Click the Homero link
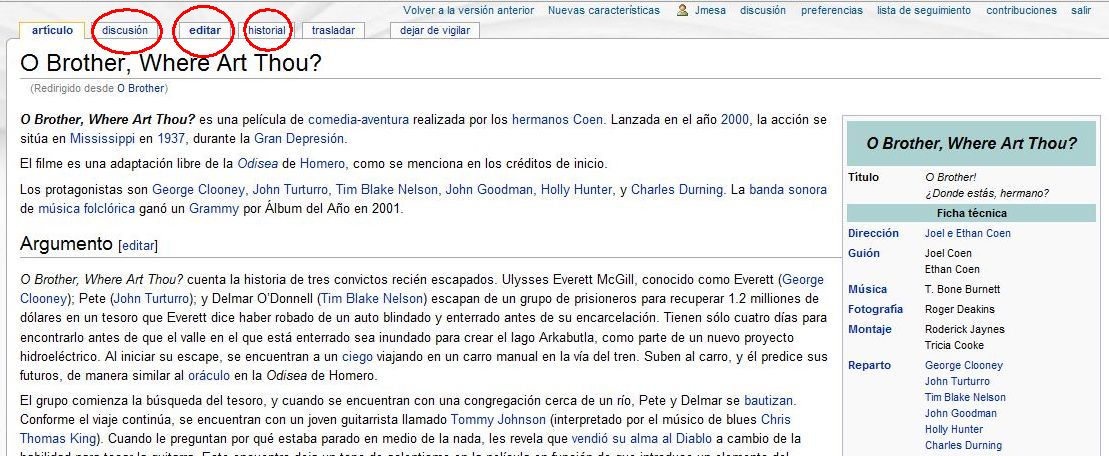Viewport: 1109px width, 456px height. tap(323, 164)
